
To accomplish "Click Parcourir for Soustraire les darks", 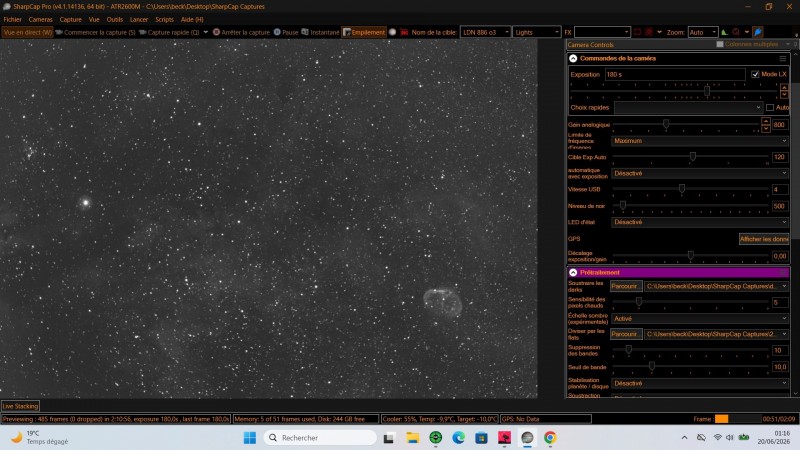I will tap(626, 286).
